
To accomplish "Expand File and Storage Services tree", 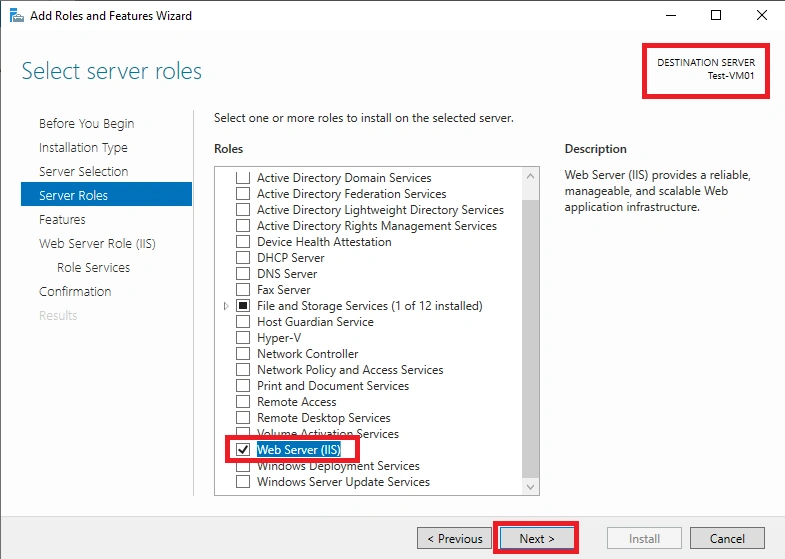I will [226, 306].
